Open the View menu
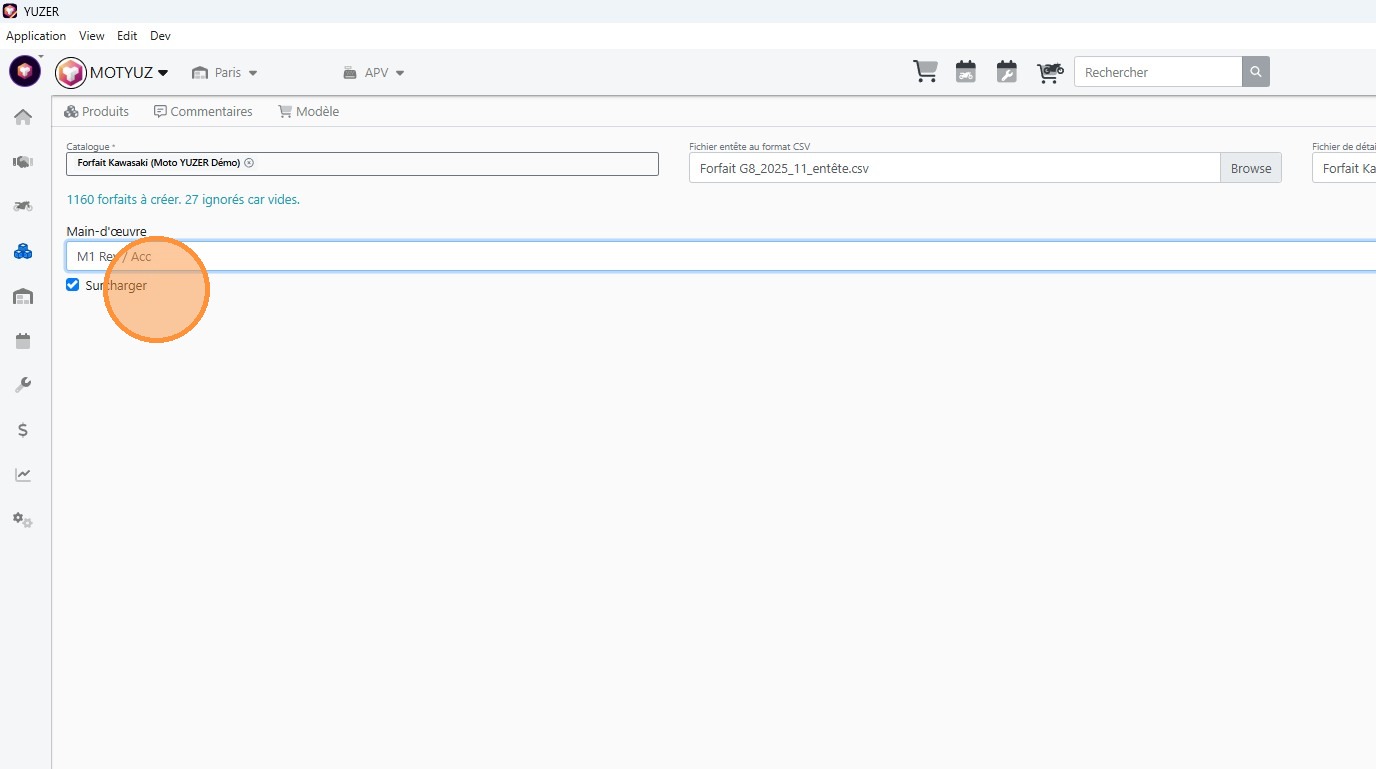This screenshot has width=1376, height=769. pyautogui.click(x=92, y=36)
